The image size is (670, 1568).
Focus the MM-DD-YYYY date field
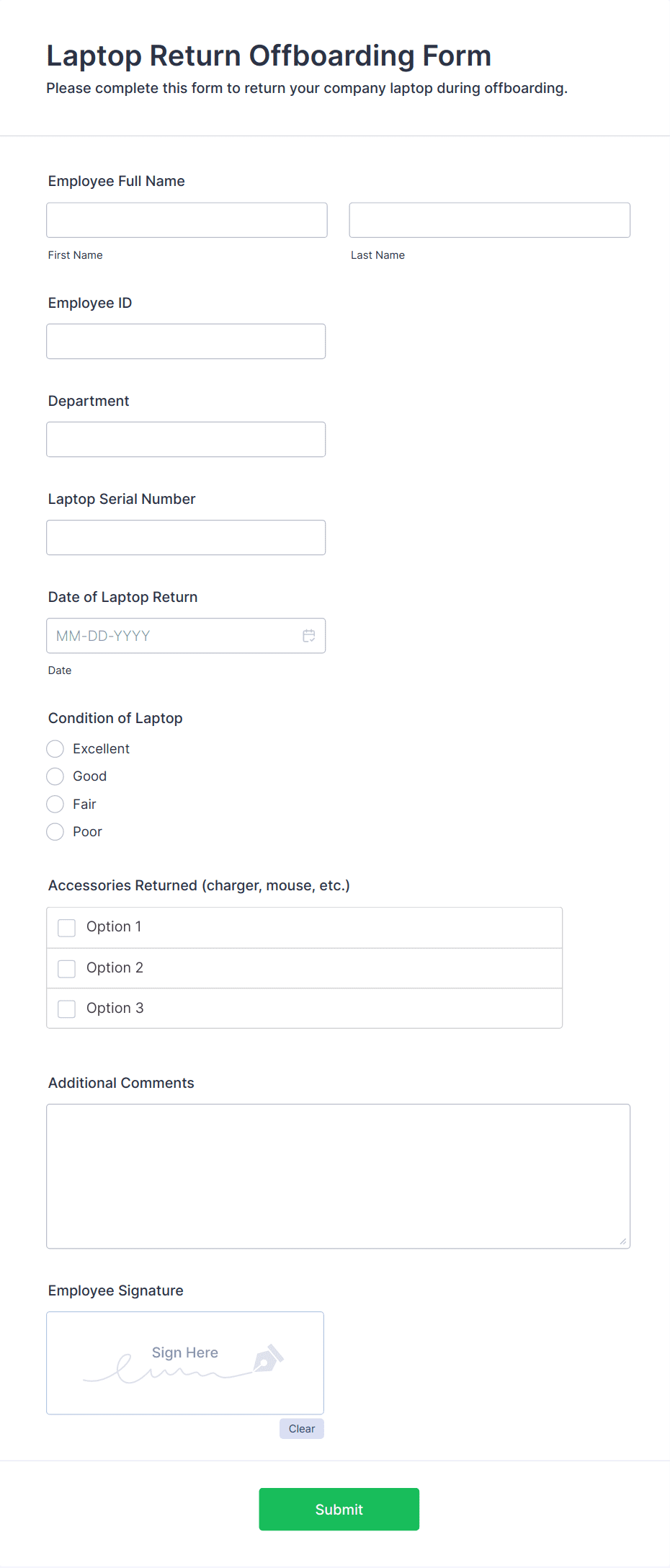tap(173, 636)
